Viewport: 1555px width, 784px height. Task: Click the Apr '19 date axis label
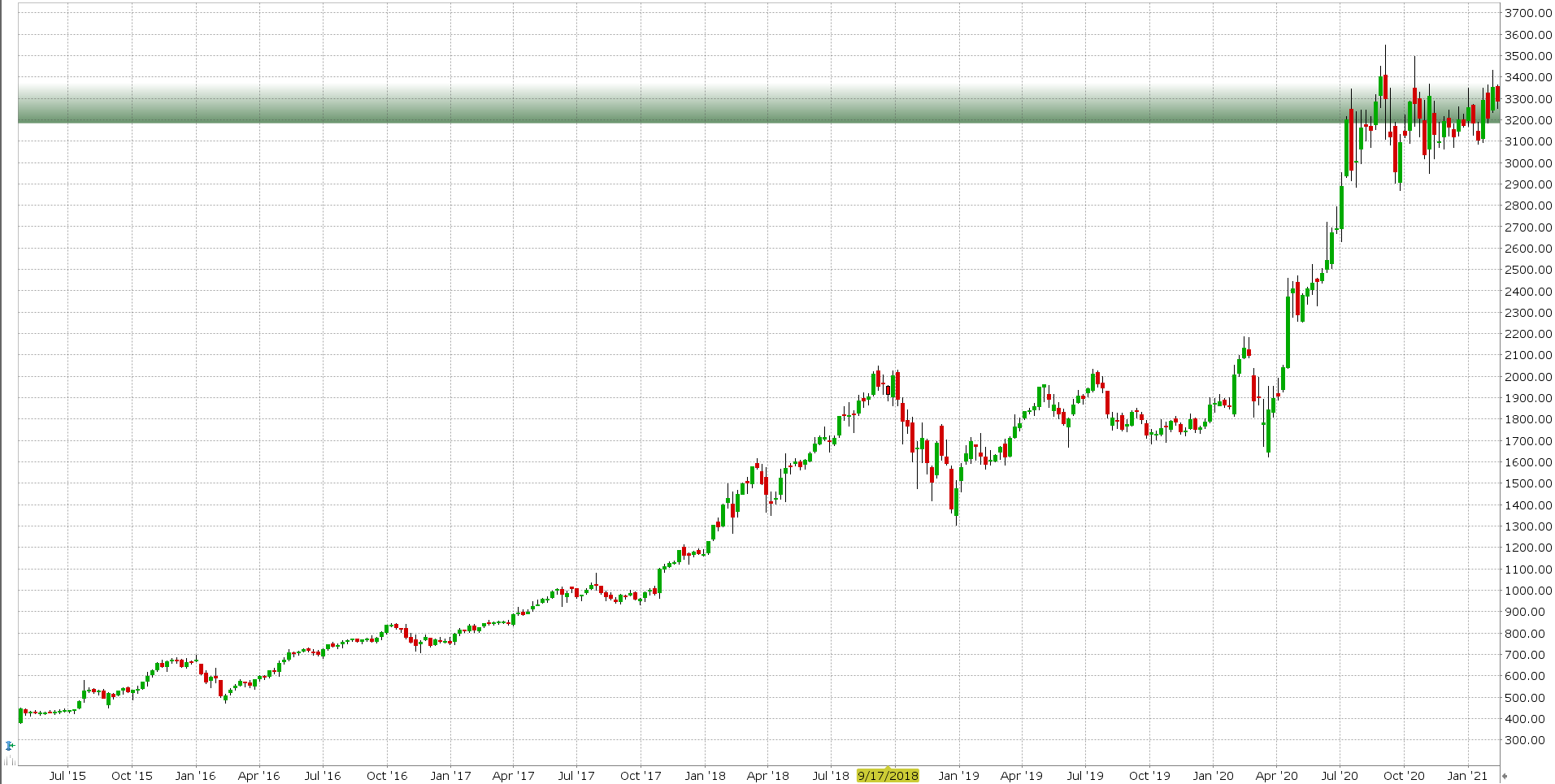[x=1022, y=775]
